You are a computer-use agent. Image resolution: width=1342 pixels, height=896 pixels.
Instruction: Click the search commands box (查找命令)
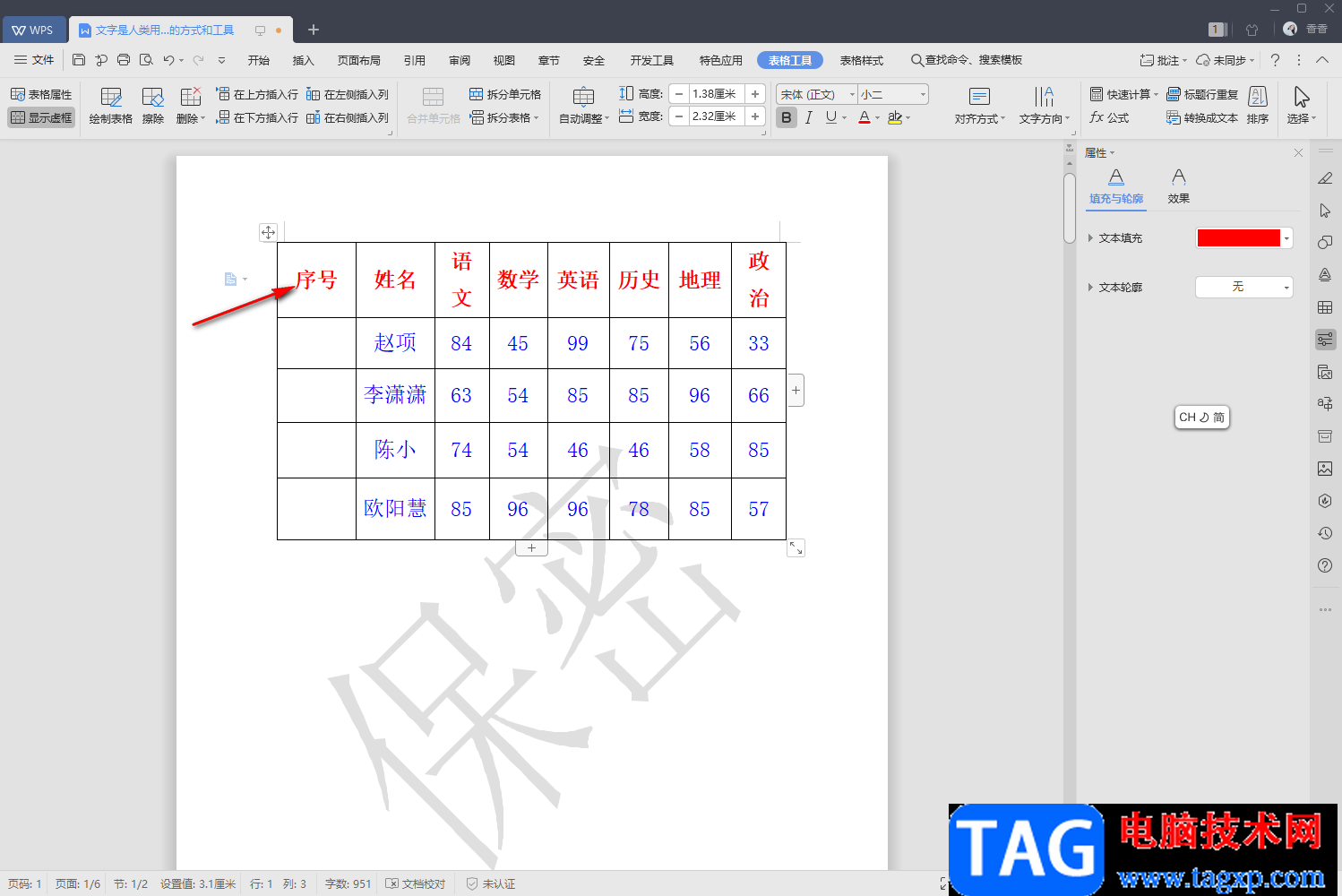[968, 60]
